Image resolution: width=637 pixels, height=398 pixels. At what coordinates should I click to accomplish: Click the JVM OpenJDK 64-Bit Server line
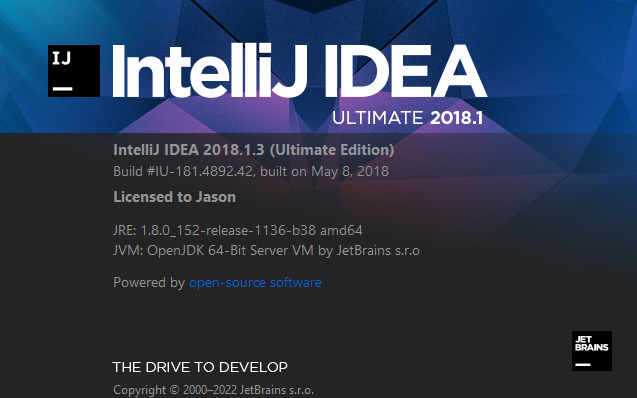click(x=266, y=250)
